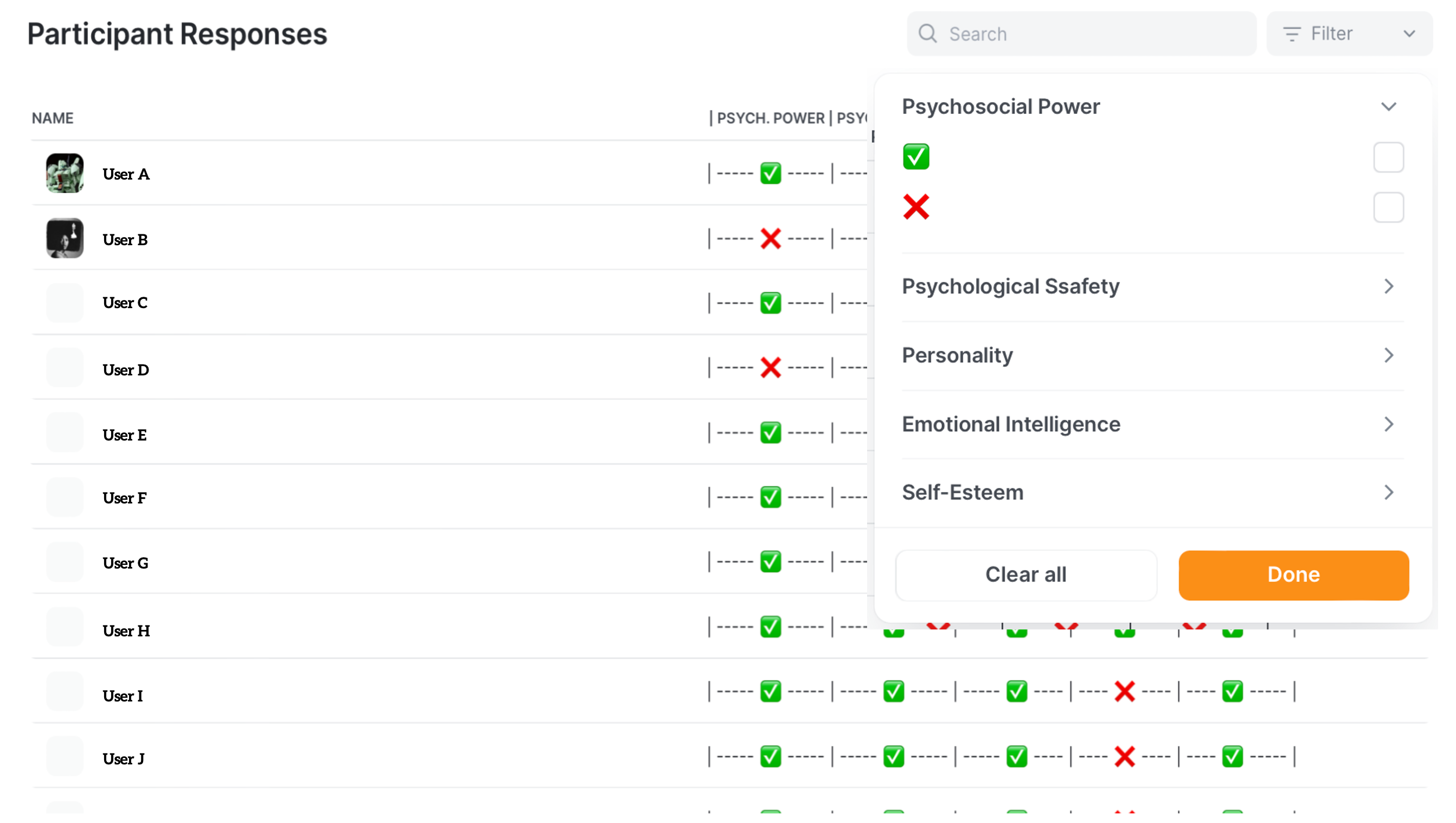Tick the green check filter checkbox
This screenshot has height=823, width=1456.
click(x=1388, y=157)
